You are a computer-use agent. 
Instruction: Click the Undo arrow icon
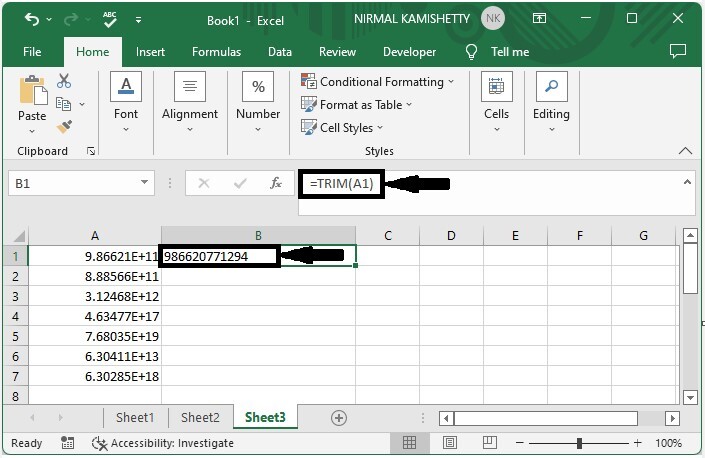[x=32, y=19]
